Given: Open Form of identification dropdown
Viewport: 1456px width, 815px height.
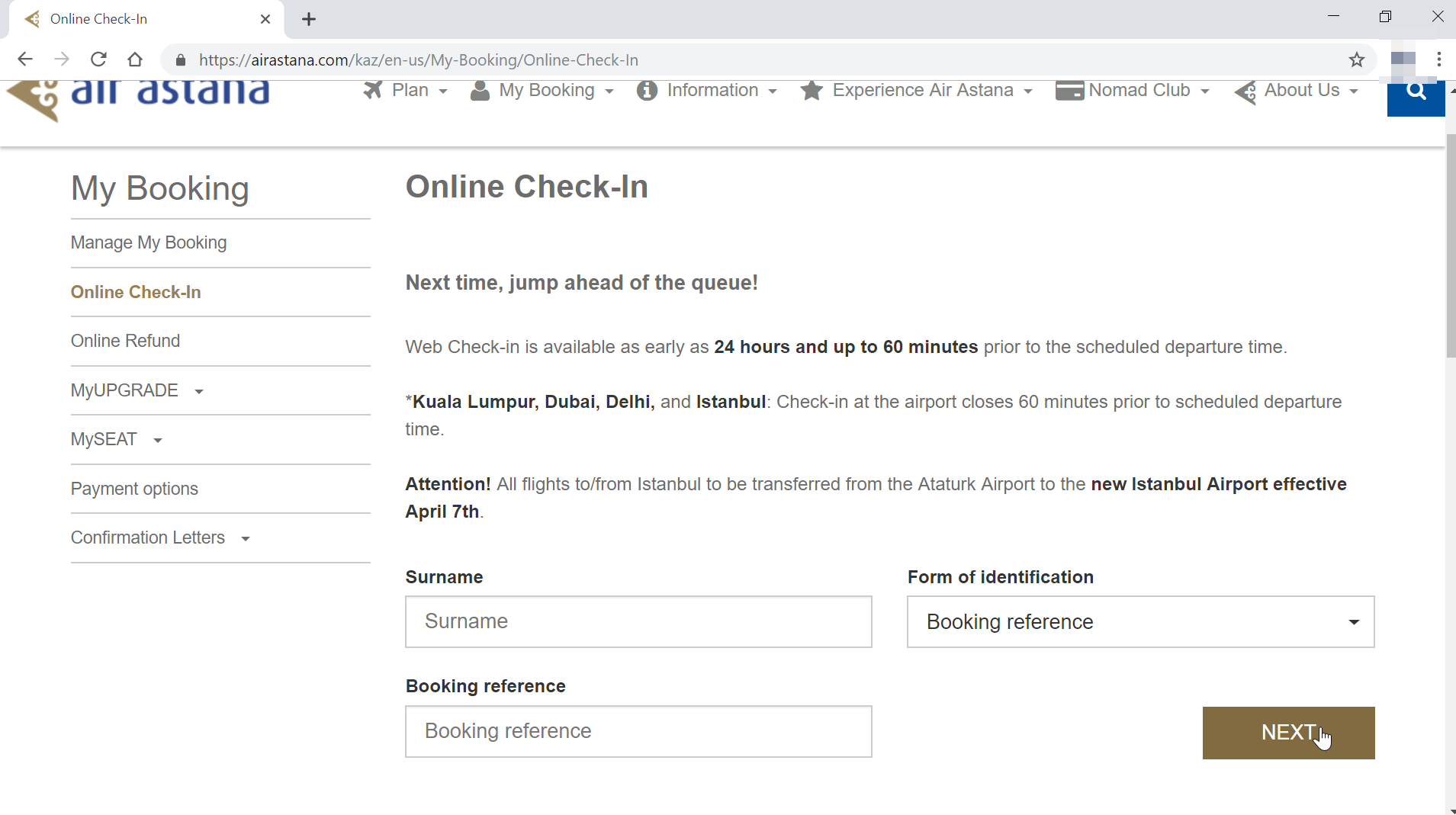Looking at the screenshot, I should [x=1141, y=622].
